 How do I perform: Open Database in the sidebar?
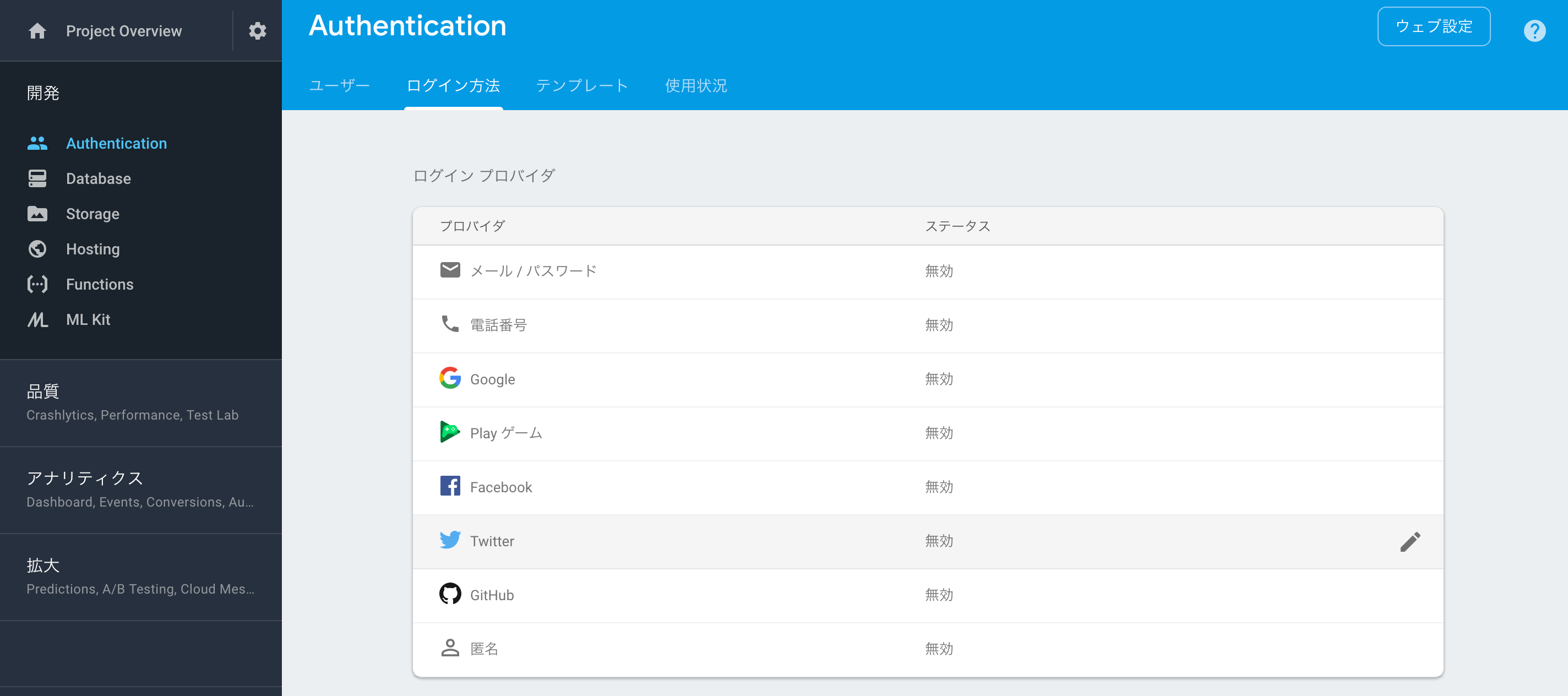[x=98, y=178]
